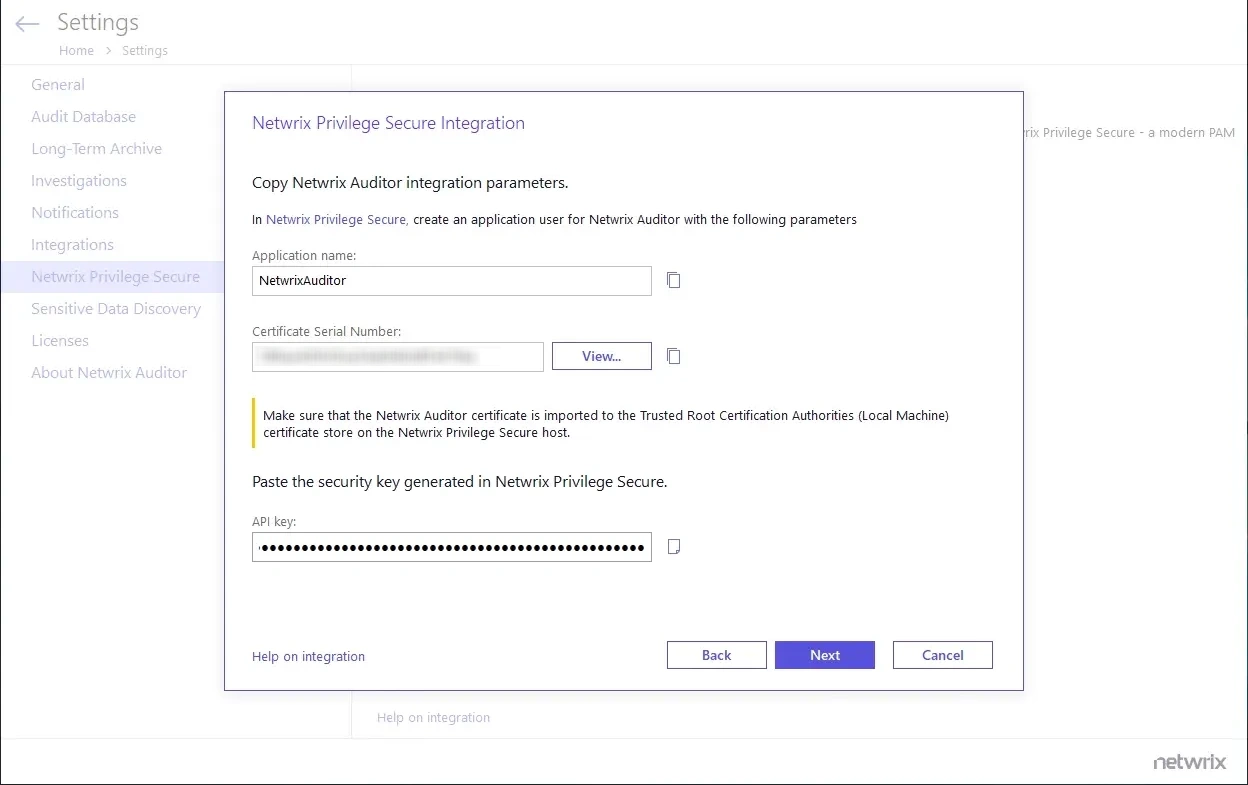Switch to the Sensitive Data Discovery section
1248x785 pixels.
point(116,308)
